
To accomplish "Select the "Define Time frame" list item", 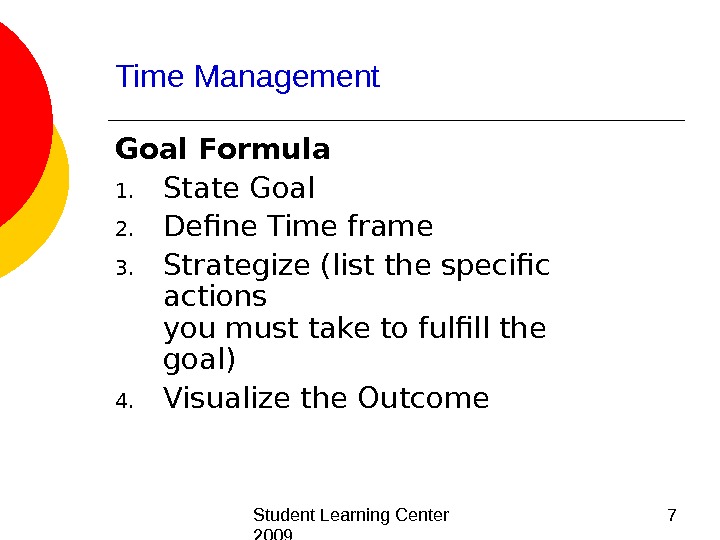I will [x=297, y=227].
